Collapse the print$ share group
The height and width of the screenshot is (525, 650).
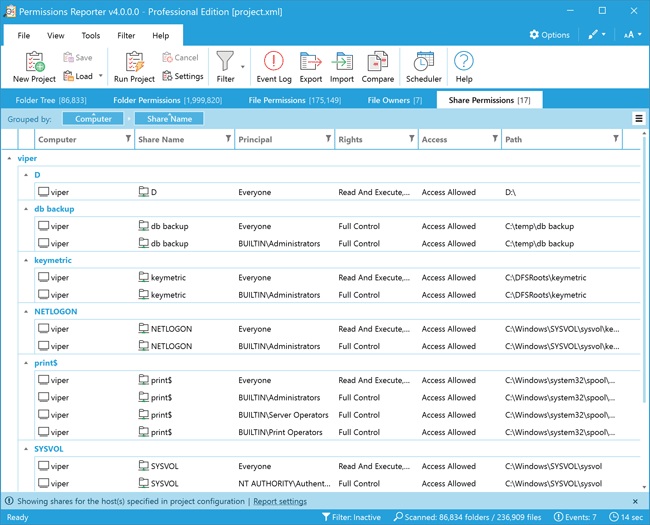click(x=26, y=363)
